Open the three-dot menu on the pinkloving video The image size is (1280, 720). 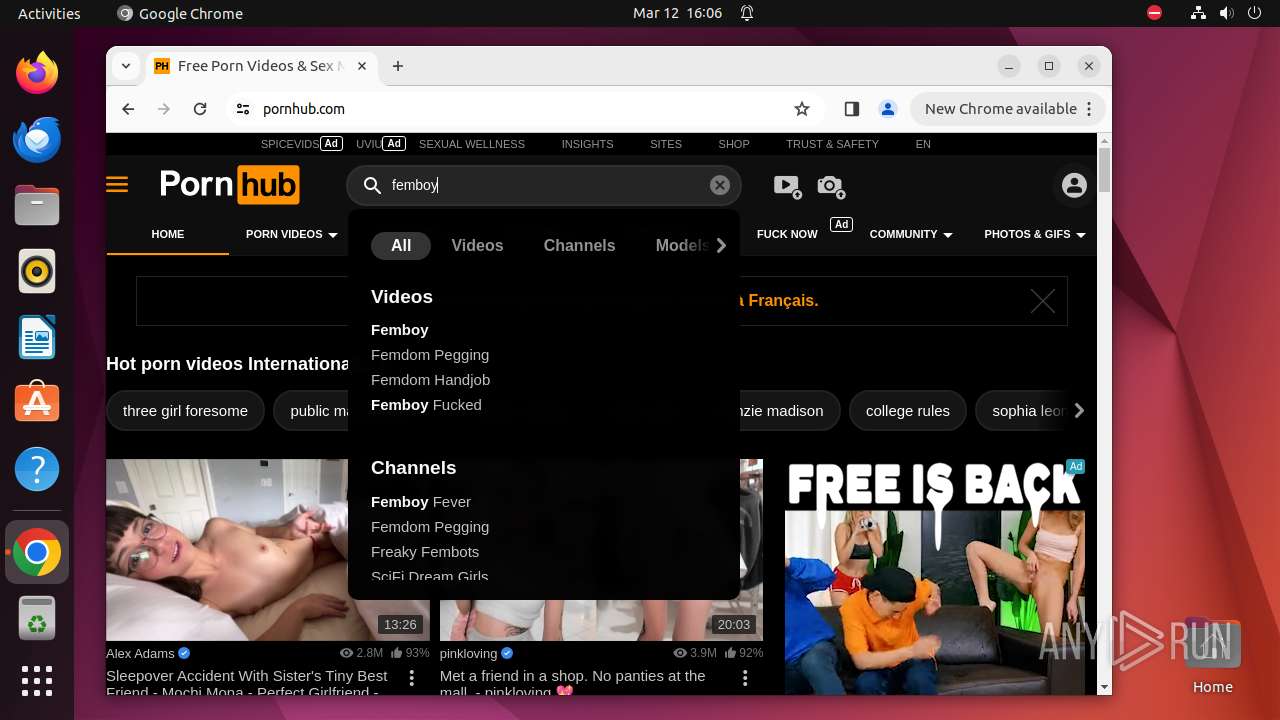[745, 678]
